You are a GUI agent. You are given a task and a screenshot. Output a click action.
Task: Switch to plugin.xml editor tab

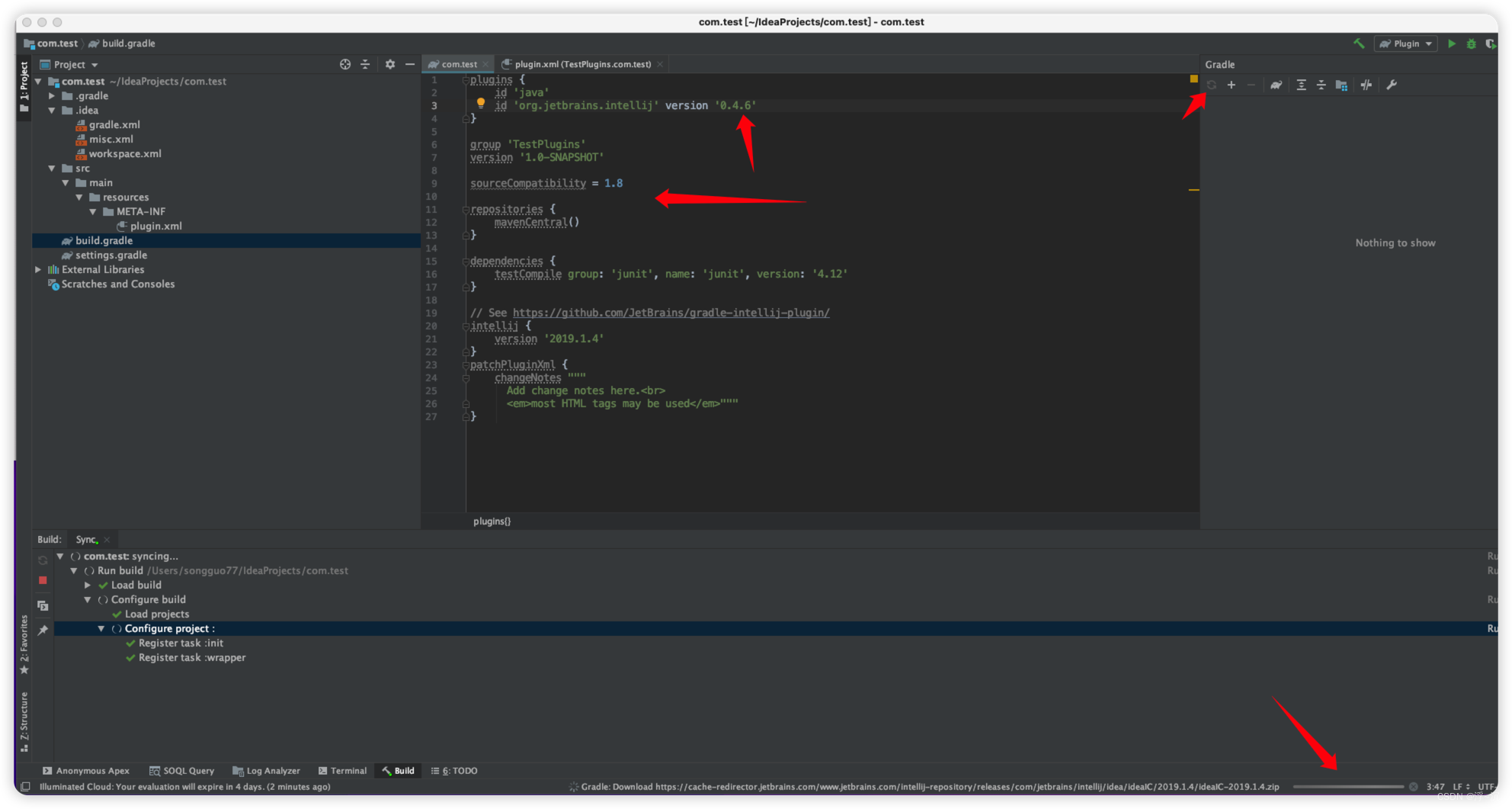[582, 64]
